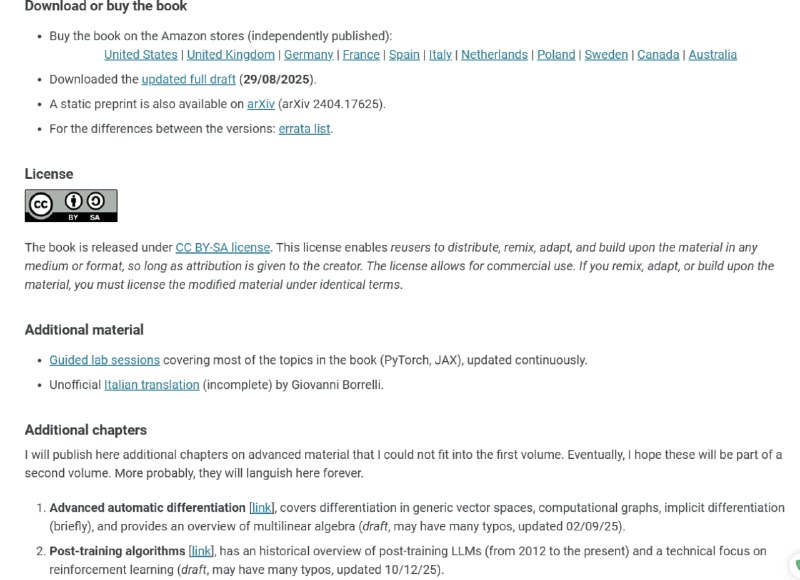Open the unofficial Italian translation
This screenshot has width=800, height=580.
coord(152,385)
